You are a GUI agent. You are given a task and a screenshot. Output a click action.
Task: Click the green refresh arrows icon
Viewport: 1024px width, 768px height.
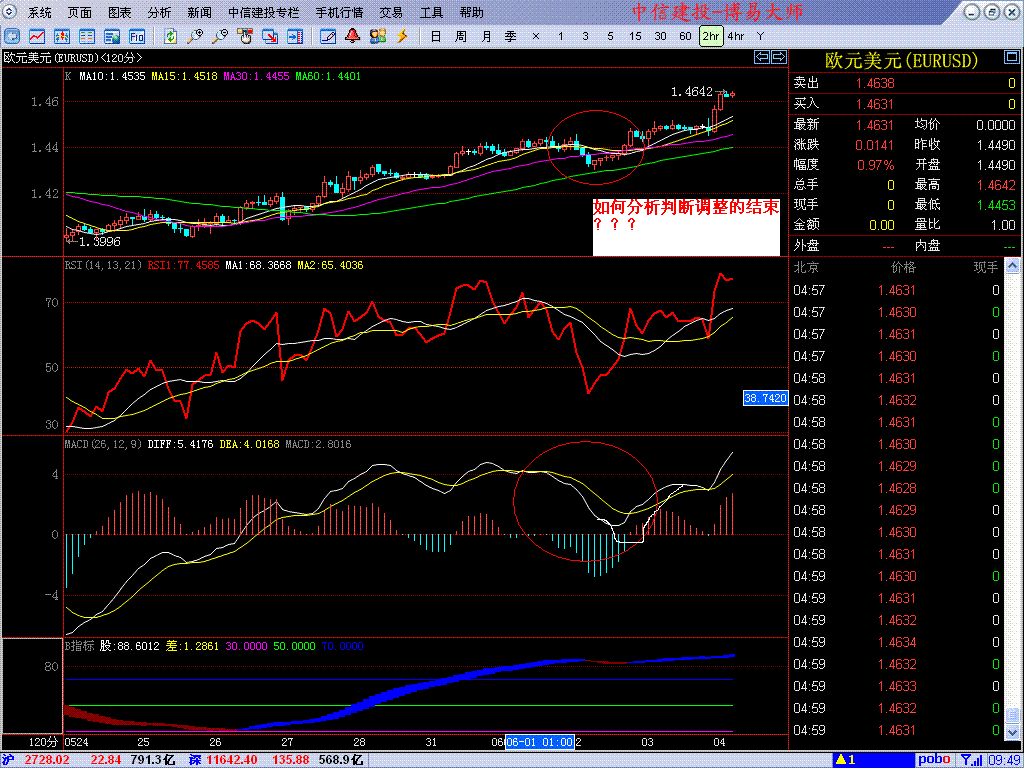pos(170,36)
